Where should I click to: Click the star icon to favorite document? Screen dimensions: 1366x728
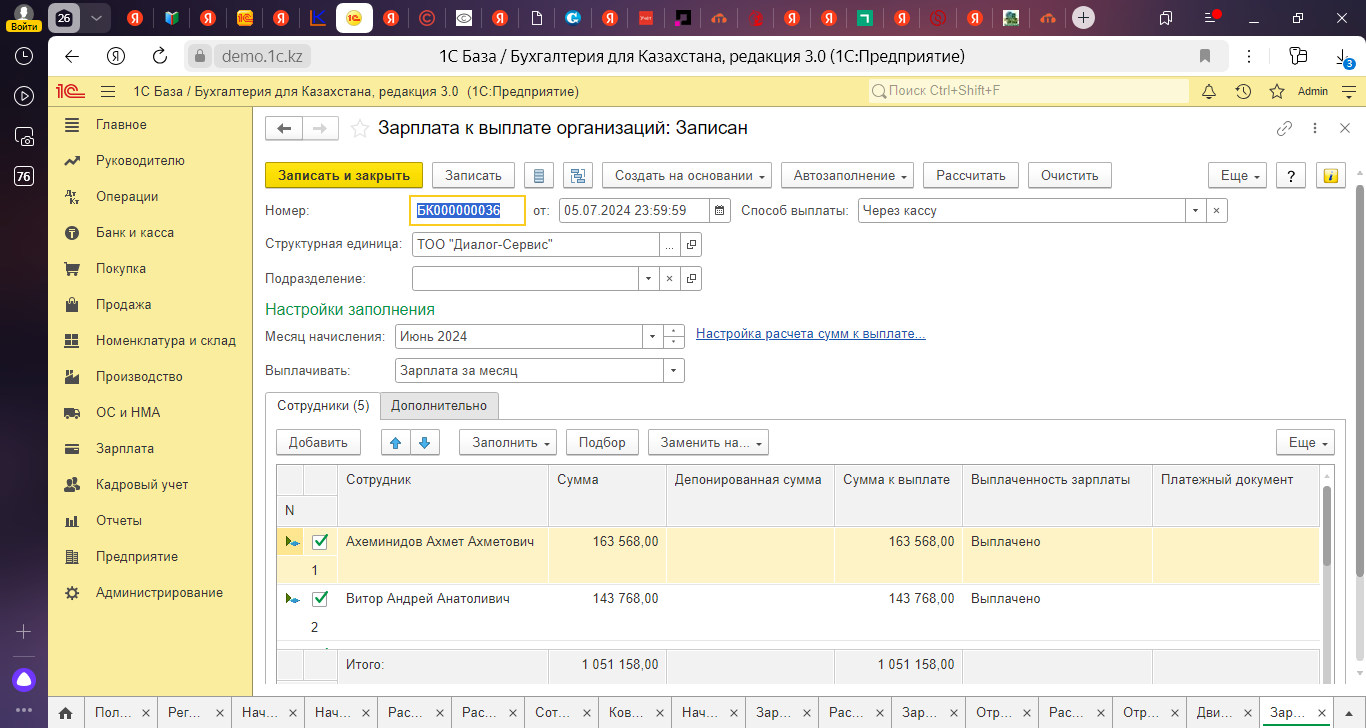click(359, 128)
